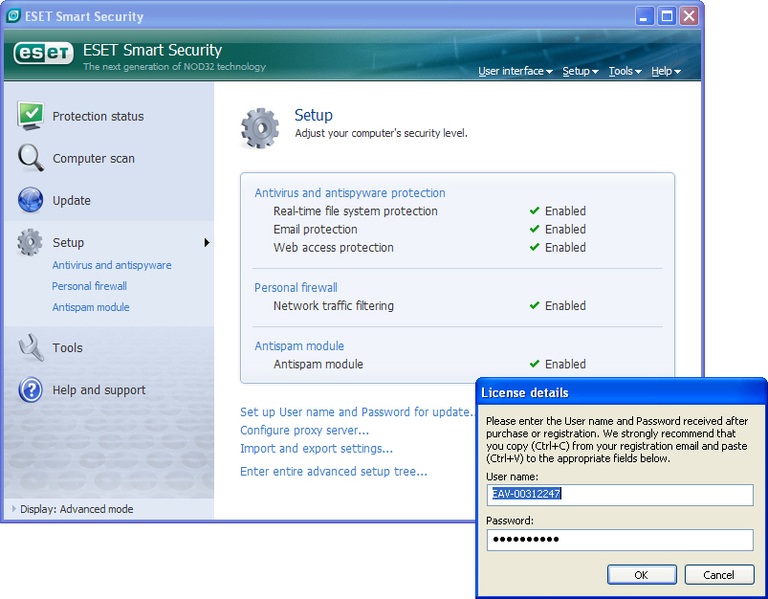This screenshot has width=768, height=599.
Task: Cancel the License details dialog
Action: 719,575
